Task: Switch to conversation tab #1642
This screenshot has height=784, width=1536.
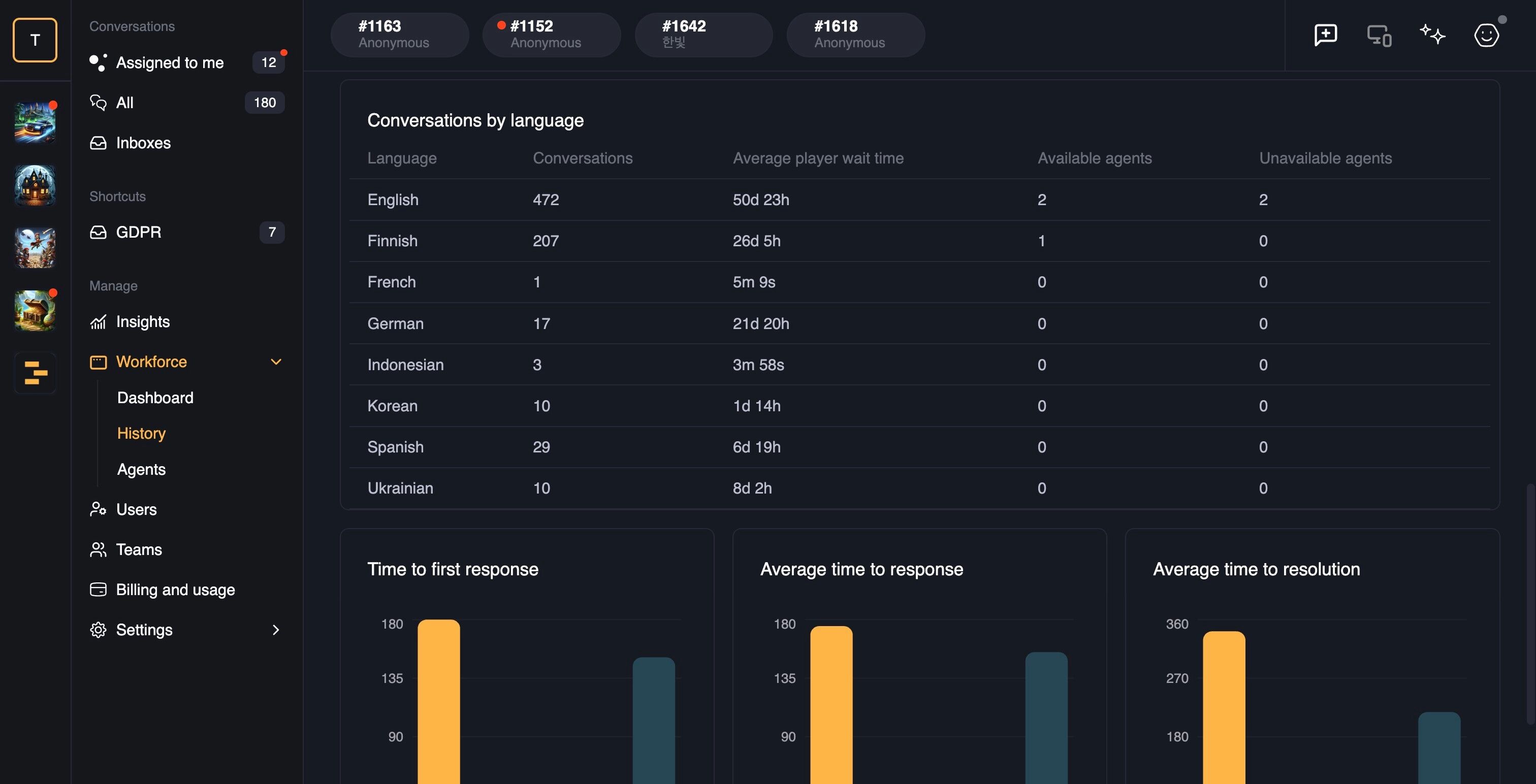Action: (703, 35)
